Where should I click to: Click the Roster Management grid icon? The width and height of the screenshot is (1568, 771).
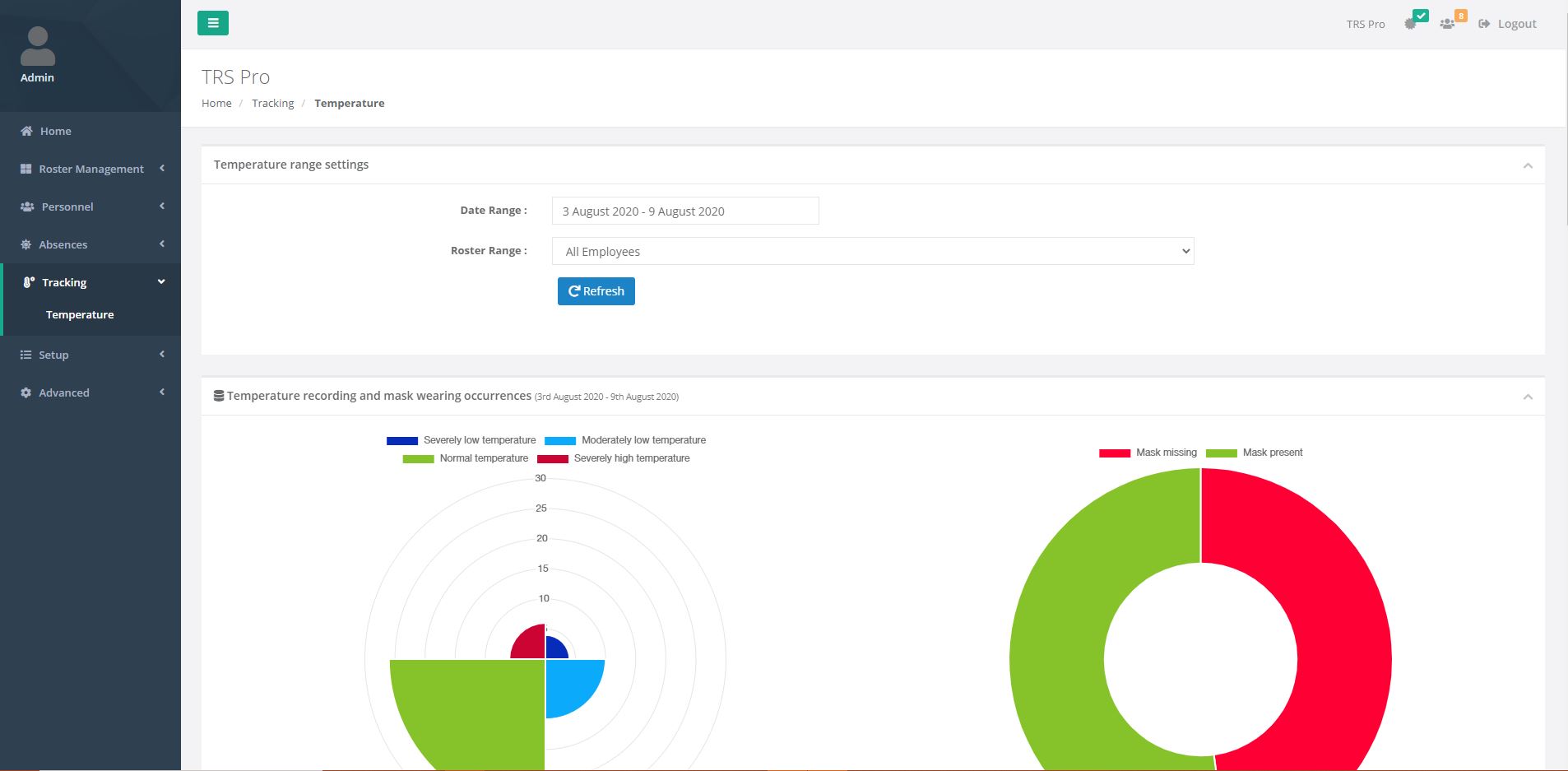(26, 169)
